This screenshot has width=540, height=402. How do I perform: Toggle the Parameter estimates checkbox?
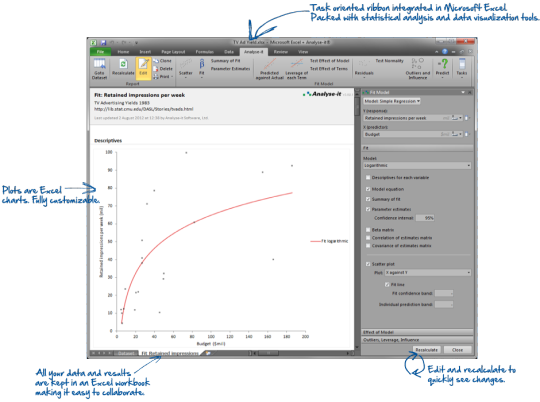(x=368, y=209)
